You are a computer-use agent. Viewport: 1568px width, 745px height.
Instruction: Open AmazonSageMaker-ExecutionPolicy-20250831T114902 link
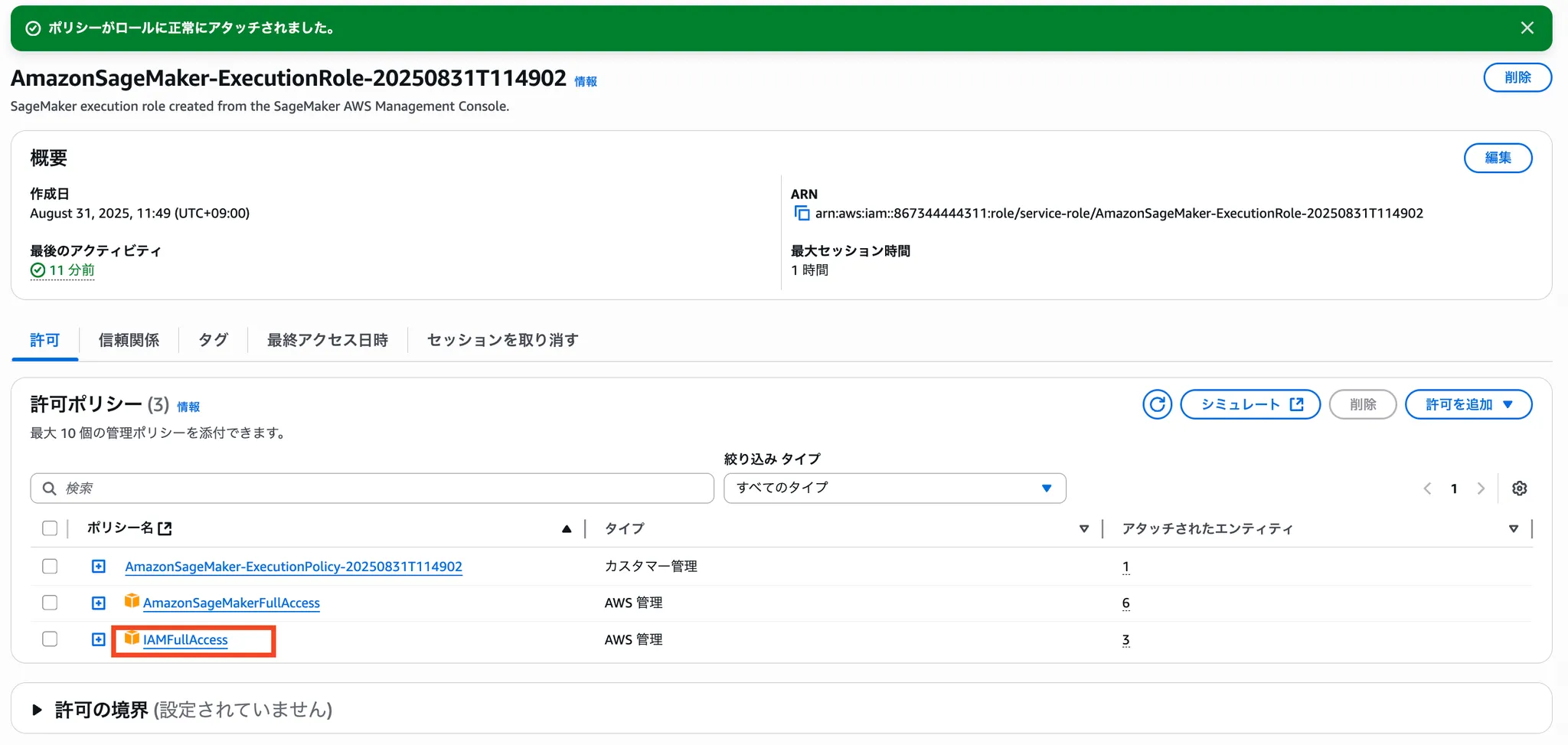point(293,567)
